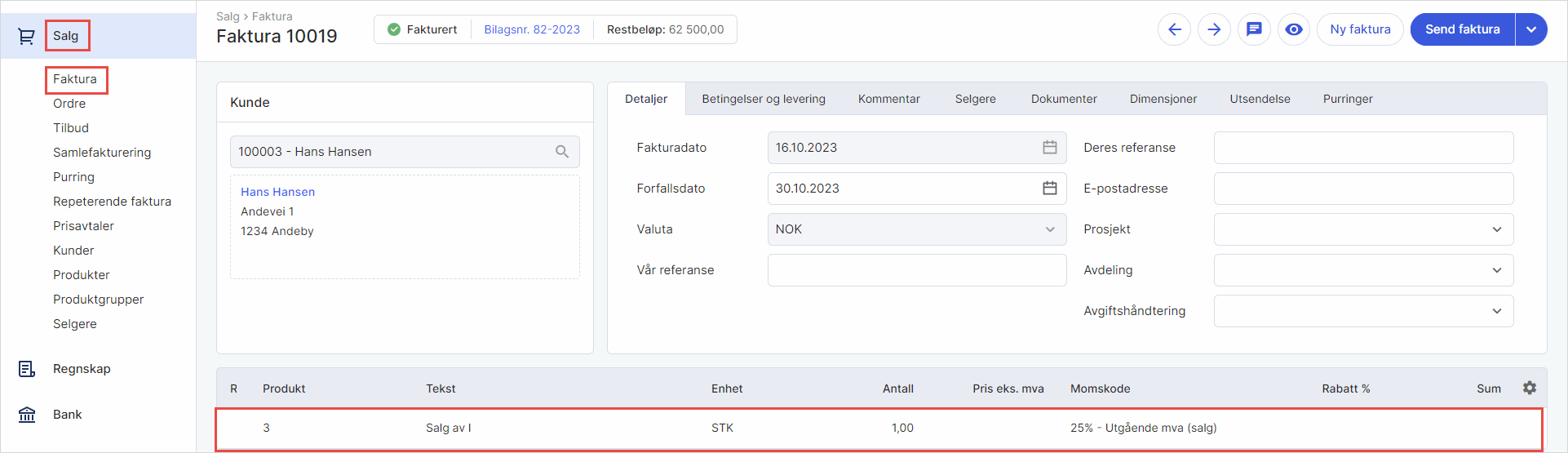The width and height of the screenshot is (1568, 453).
Task: Open the Bank module in sidebar
Action: point(67,415)
